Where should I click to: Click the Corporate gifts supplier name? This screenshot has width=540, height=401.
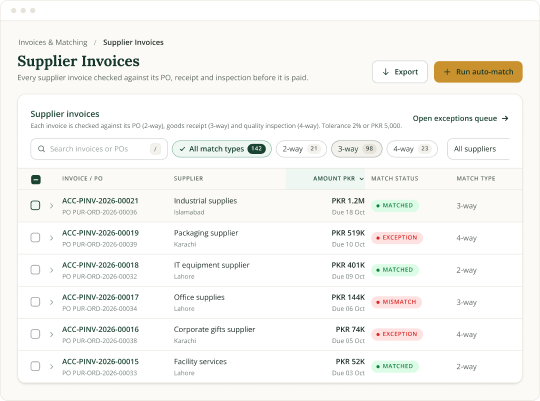214,329
